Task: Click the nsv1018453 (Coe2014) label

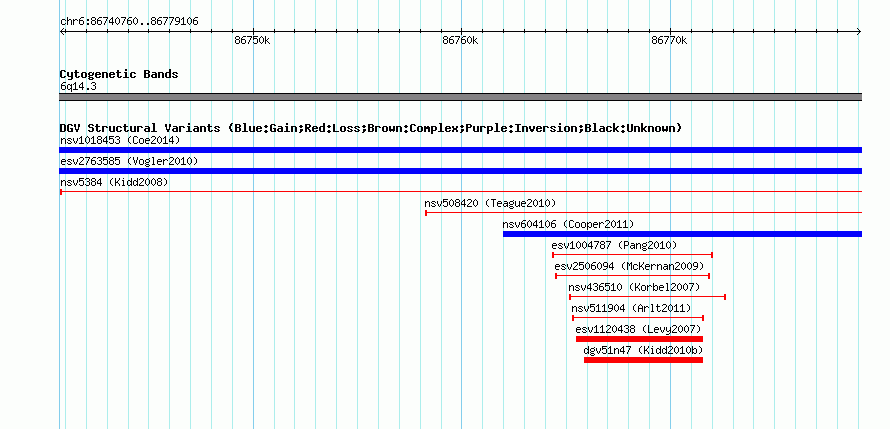Action: point(120,140)
